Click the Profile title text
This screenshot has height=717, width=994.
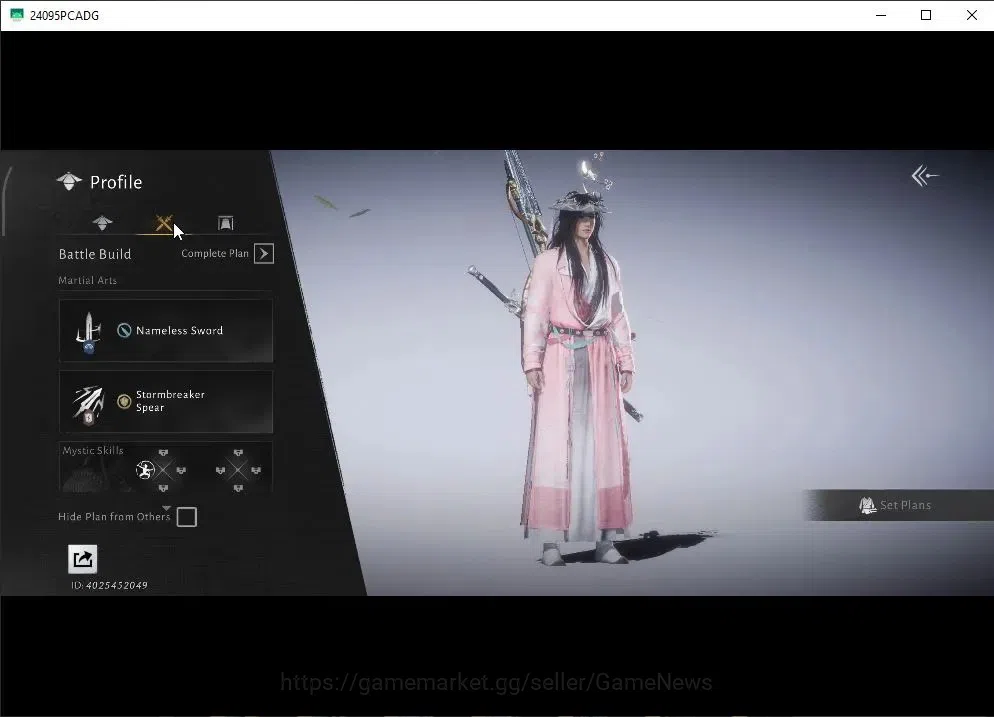pyautogui.click(x=116, y=183)
